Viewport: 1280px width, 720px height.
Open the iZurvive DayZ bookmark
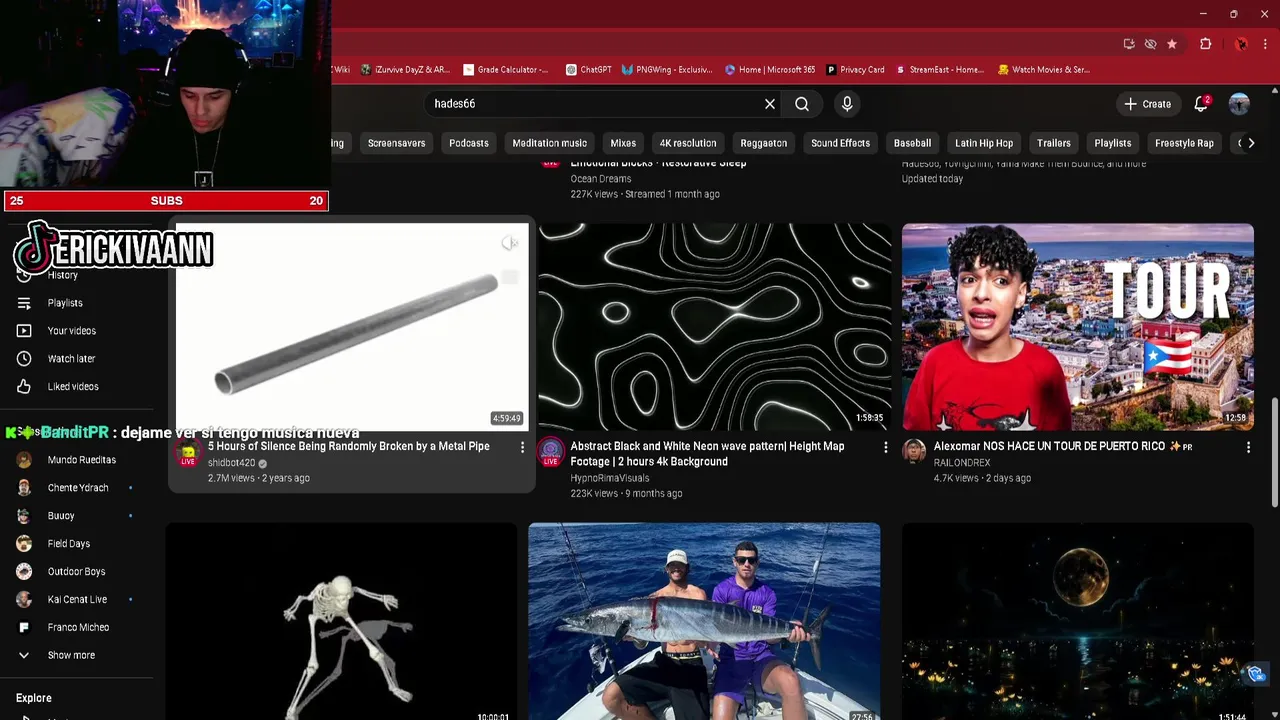click(405, 70)
